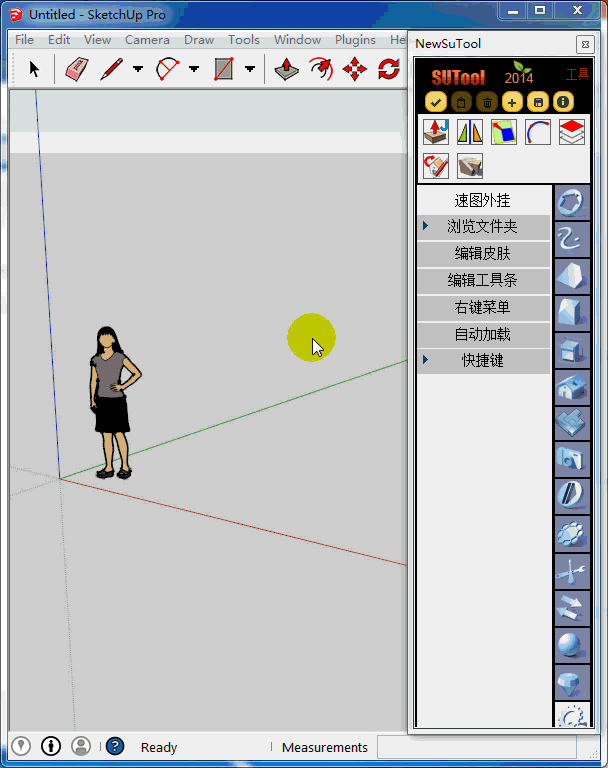This screenshot has width=608, height=768.
Task: Open the File menu
Action: (x=24, y=40)
